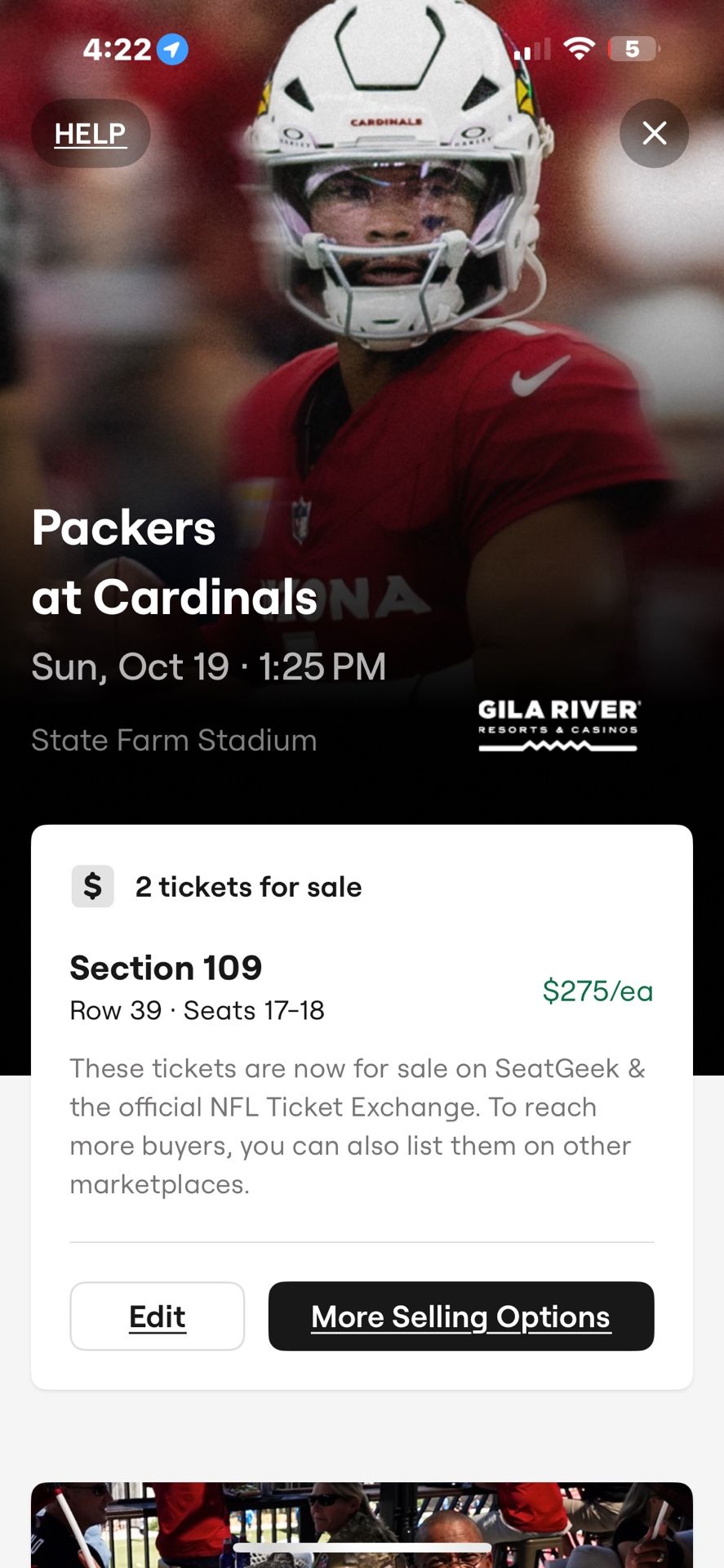
Task: Tap the 2 tickets for sale heading
Action: [x=248, y=886]
